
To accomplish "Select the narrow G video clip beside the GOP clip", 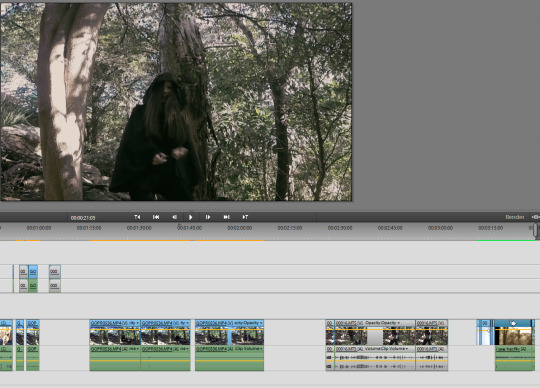I will point(20,332).
